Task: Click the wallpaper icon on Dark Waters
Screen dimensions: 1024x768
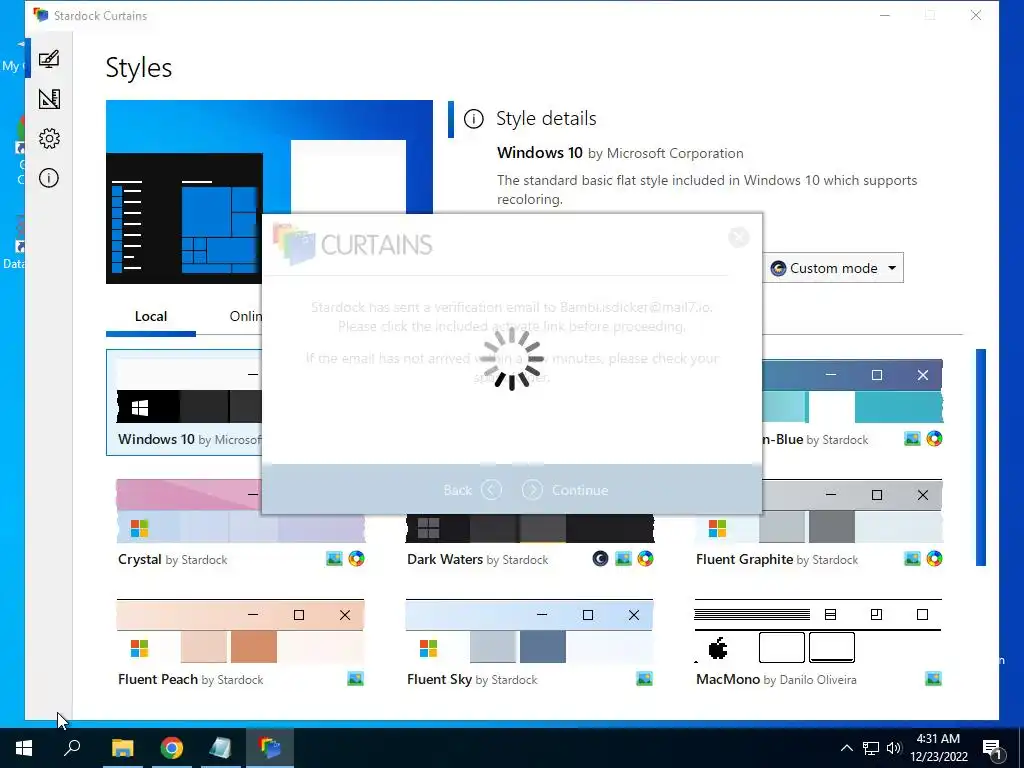Action: pos(623,559)
